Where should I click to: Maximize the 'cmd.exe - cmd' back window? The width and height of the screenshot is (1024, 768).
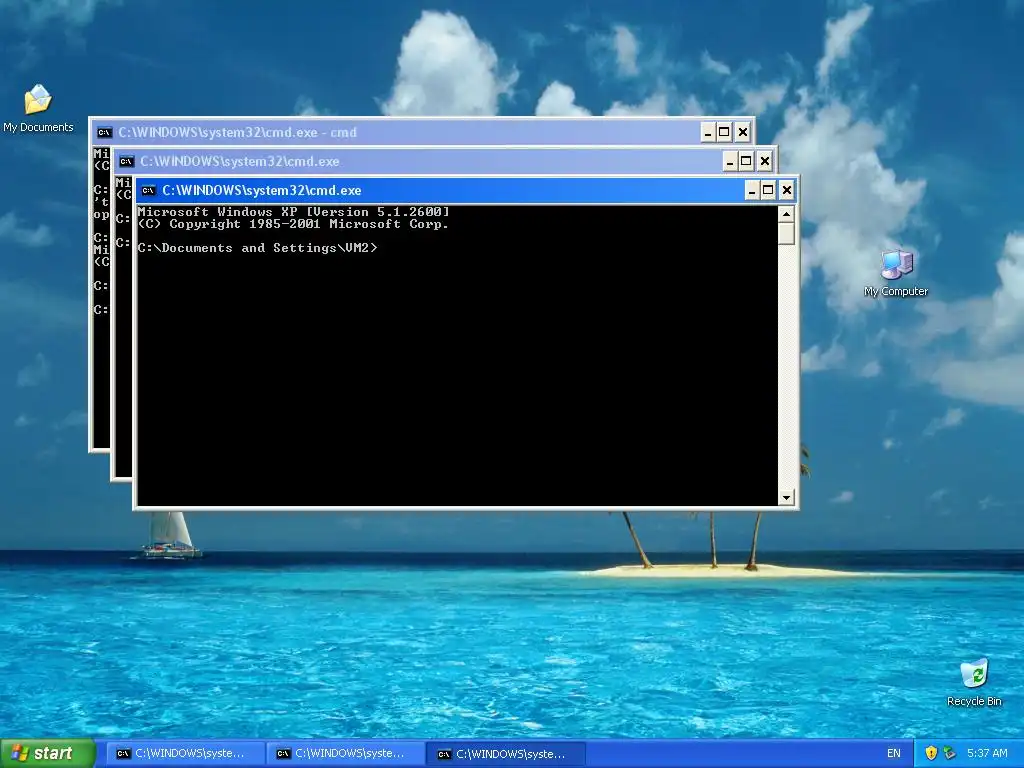tap(724, 133)
